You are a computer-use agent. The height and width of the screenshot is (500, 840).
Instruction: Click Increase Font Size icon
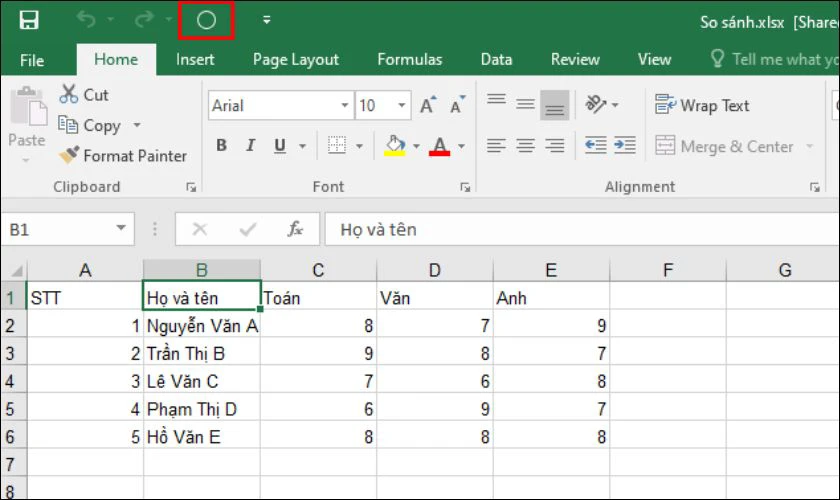[428, 105]
